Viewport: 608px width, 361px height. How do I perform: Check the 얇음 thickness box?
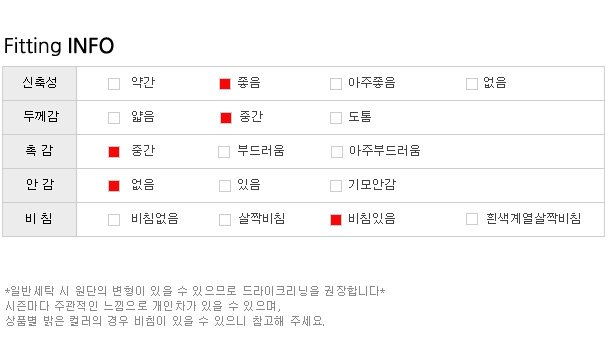tap(114, 118)
